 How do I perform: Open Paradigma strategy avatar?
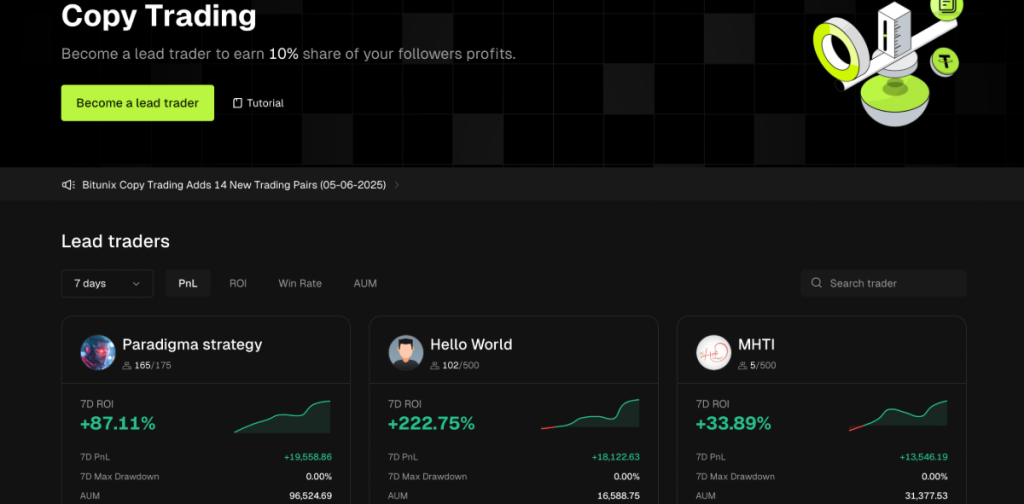pyautogui.click(x=98, y=353)
